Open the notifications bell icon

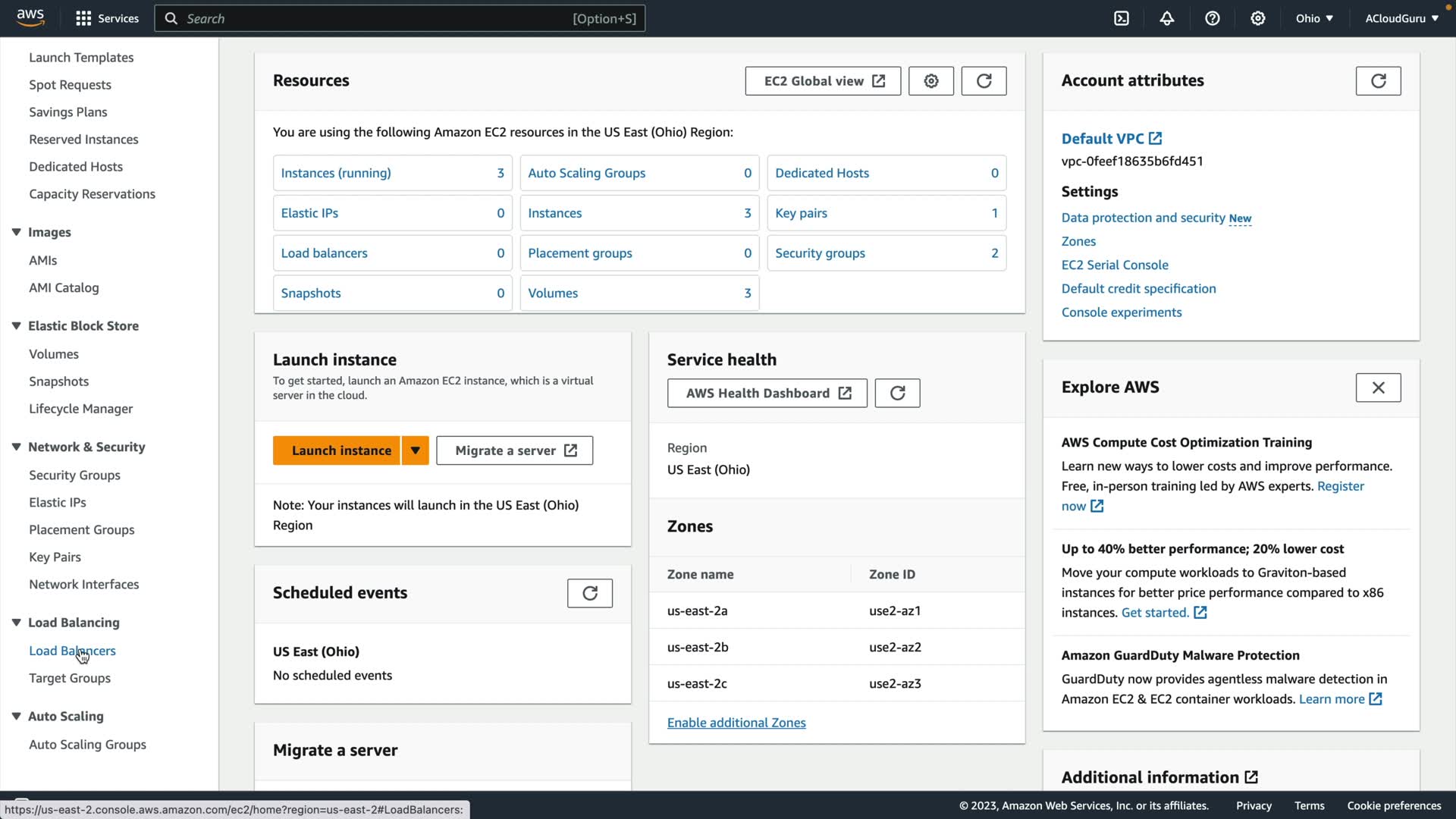tap(1167, 18)
